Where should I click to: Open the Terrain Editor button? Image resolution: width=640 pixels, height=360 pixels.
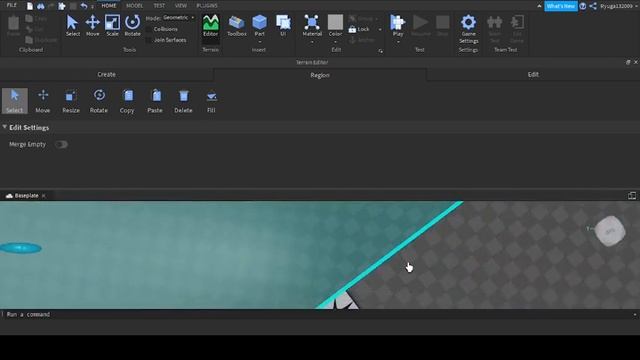(211, 26)
